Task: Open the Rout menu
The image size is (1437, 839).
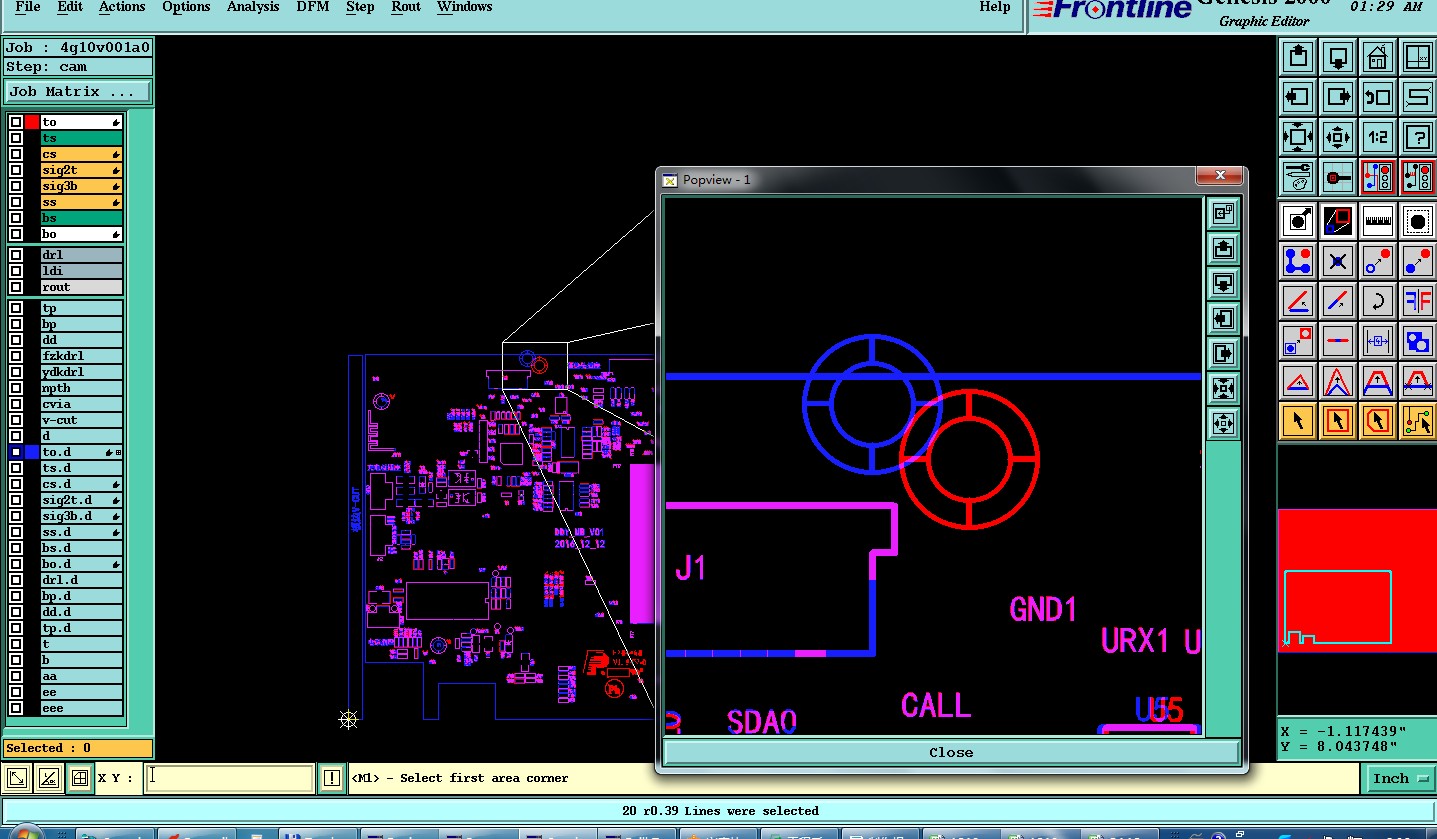Action: tap(406, 7)
